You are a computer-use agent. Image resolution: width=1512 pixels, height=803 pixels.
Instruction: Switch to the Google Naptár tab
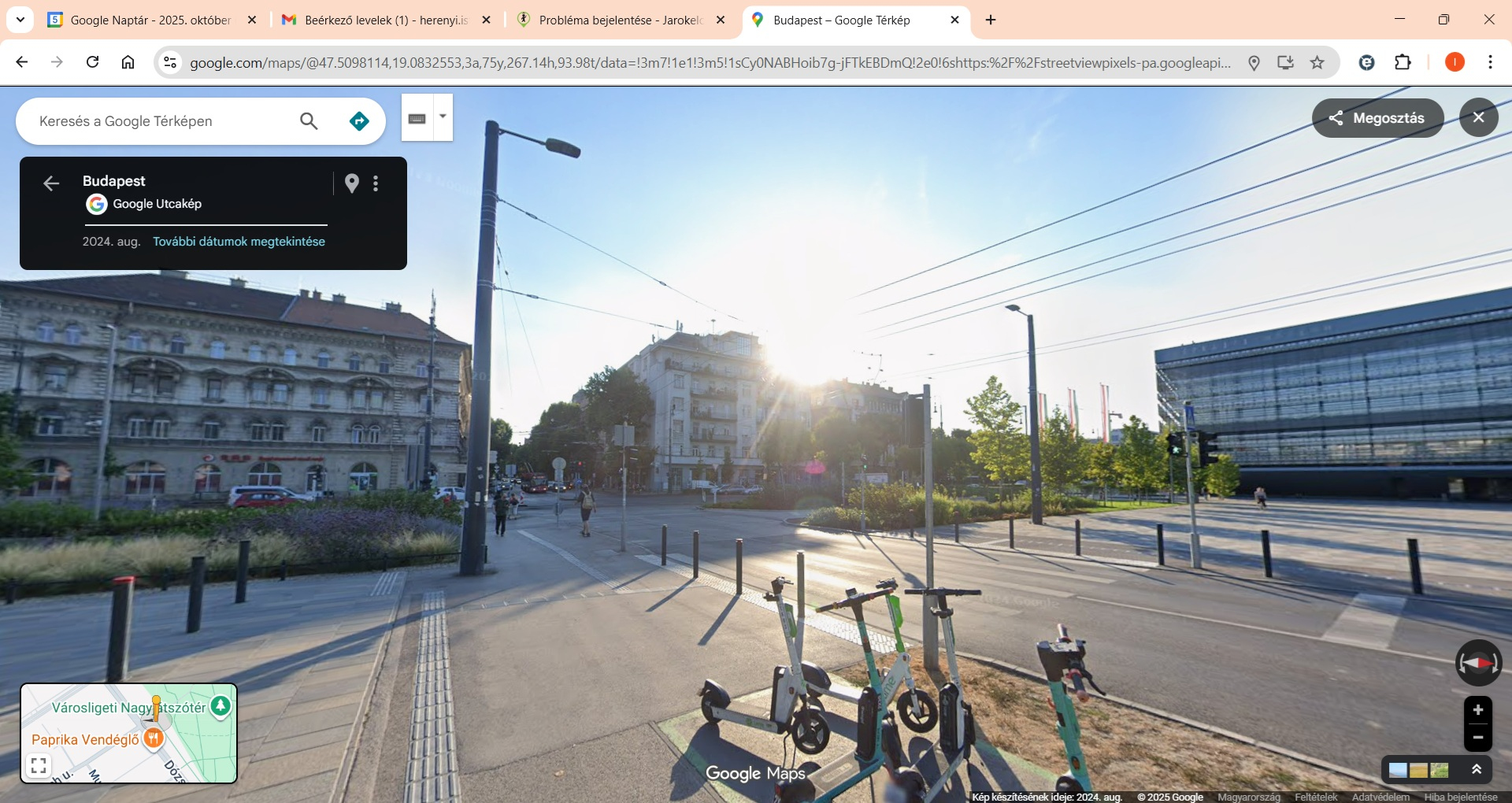150,20
